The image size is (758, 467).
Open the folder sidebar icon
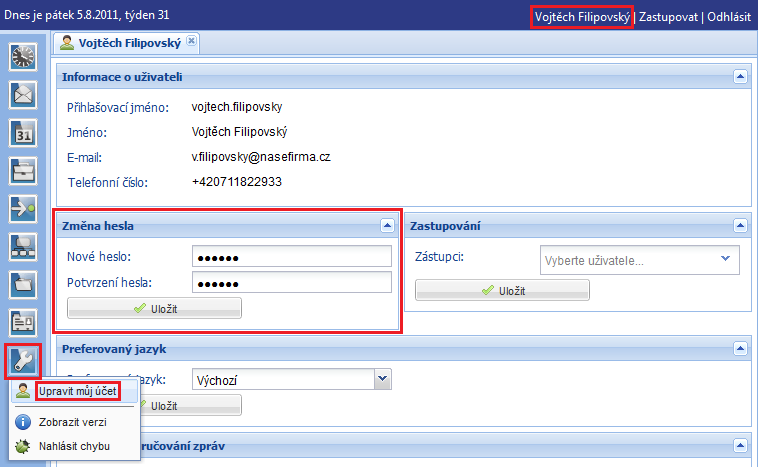(x=22, y=284)
